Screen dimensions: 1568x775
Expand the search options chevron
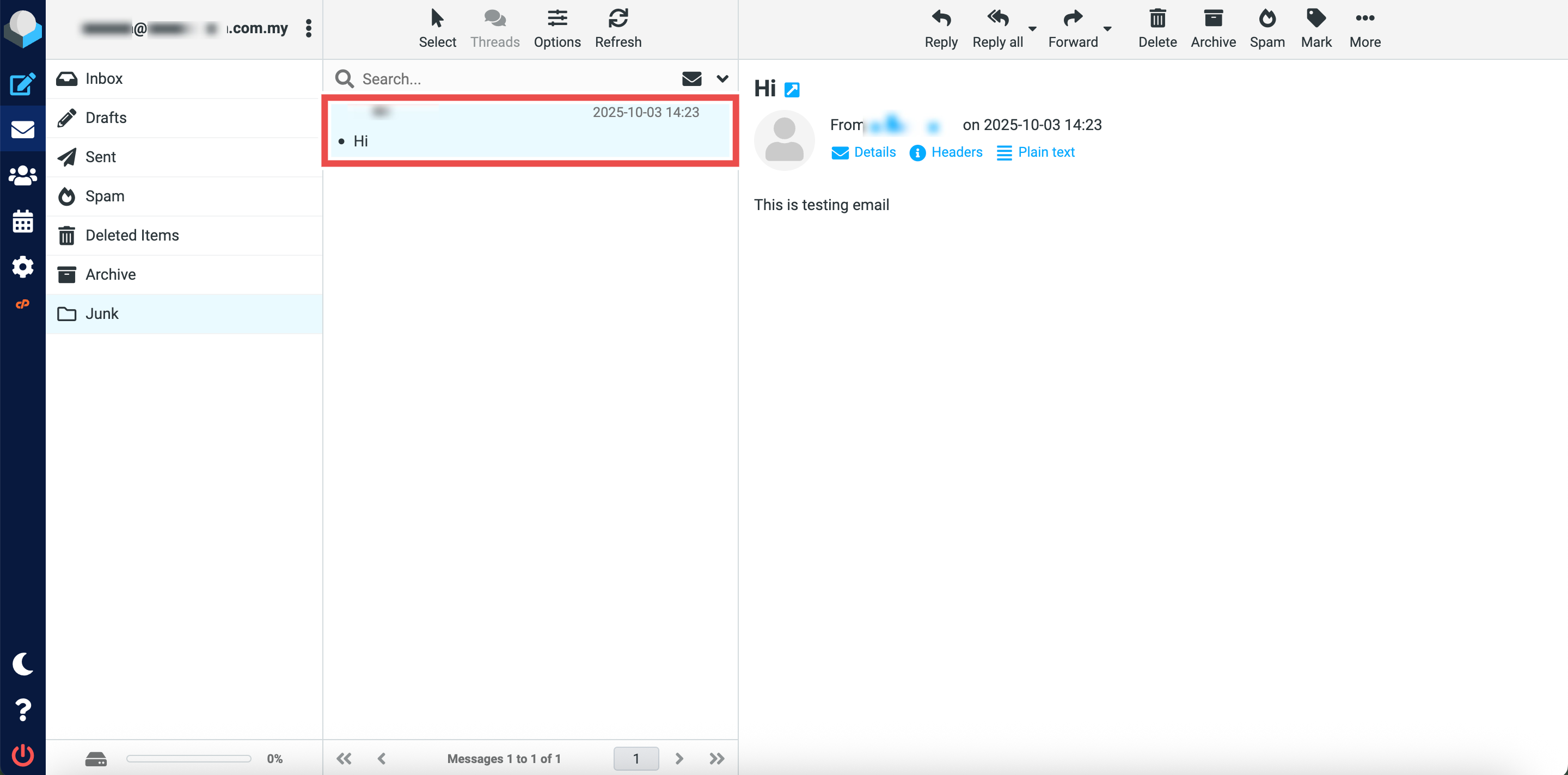click(x=722, y=78)
